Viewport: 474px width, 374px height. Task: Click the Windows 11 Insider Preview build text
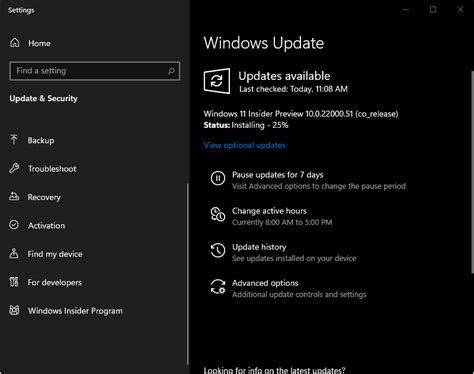coord(301,114)
